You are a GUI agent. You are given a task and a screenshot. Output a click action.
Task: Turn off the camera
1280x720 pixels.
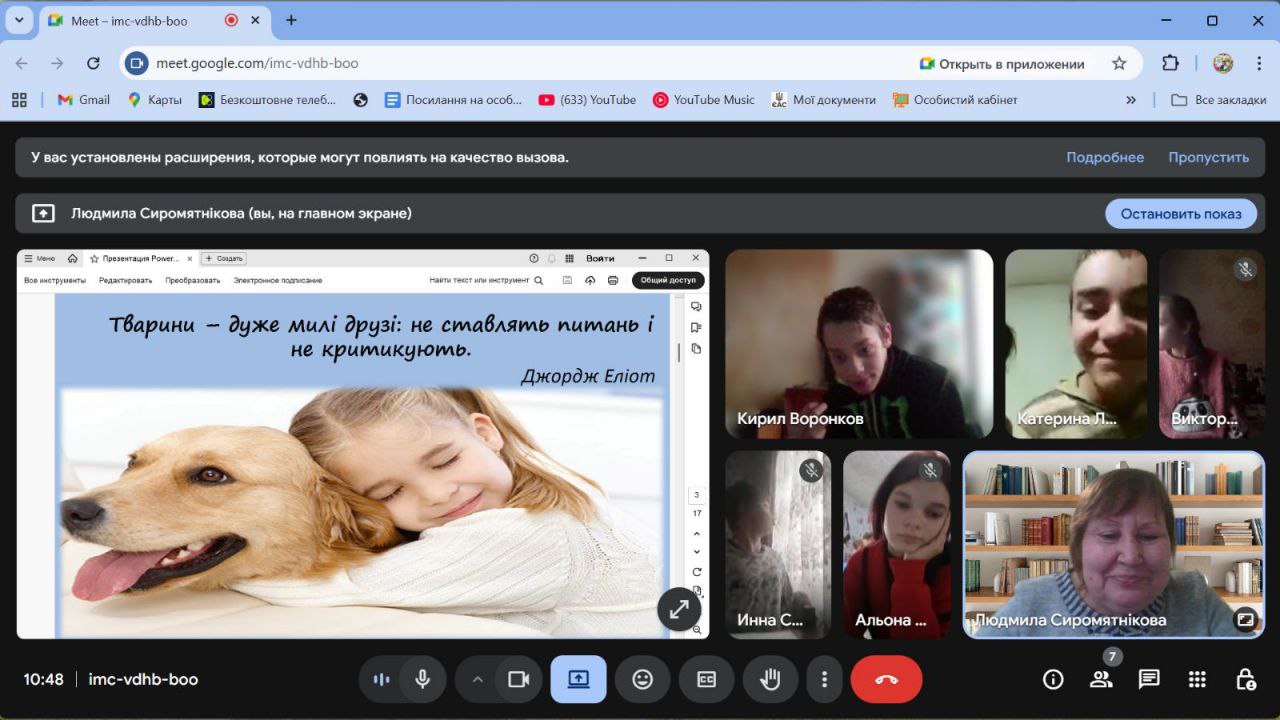(518, 679)
